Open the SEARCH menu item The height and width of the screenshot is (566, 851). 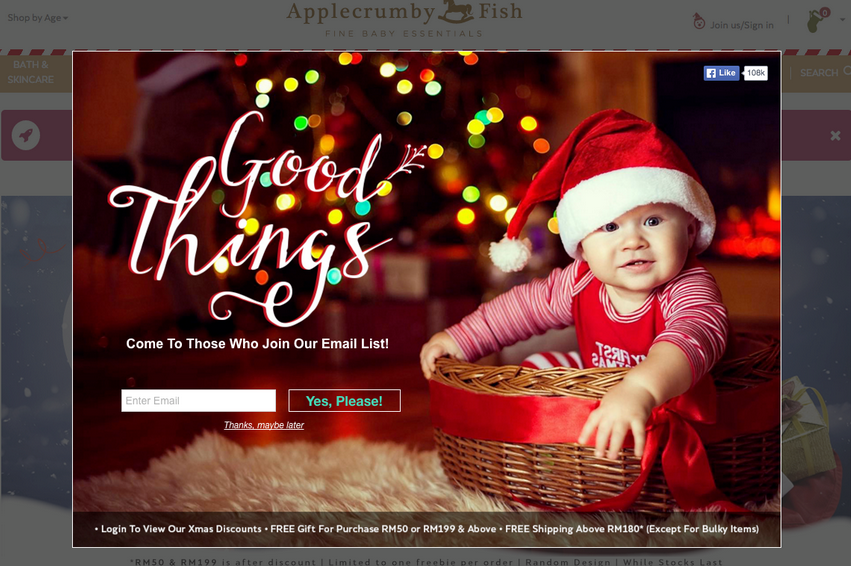pos(819,72)
